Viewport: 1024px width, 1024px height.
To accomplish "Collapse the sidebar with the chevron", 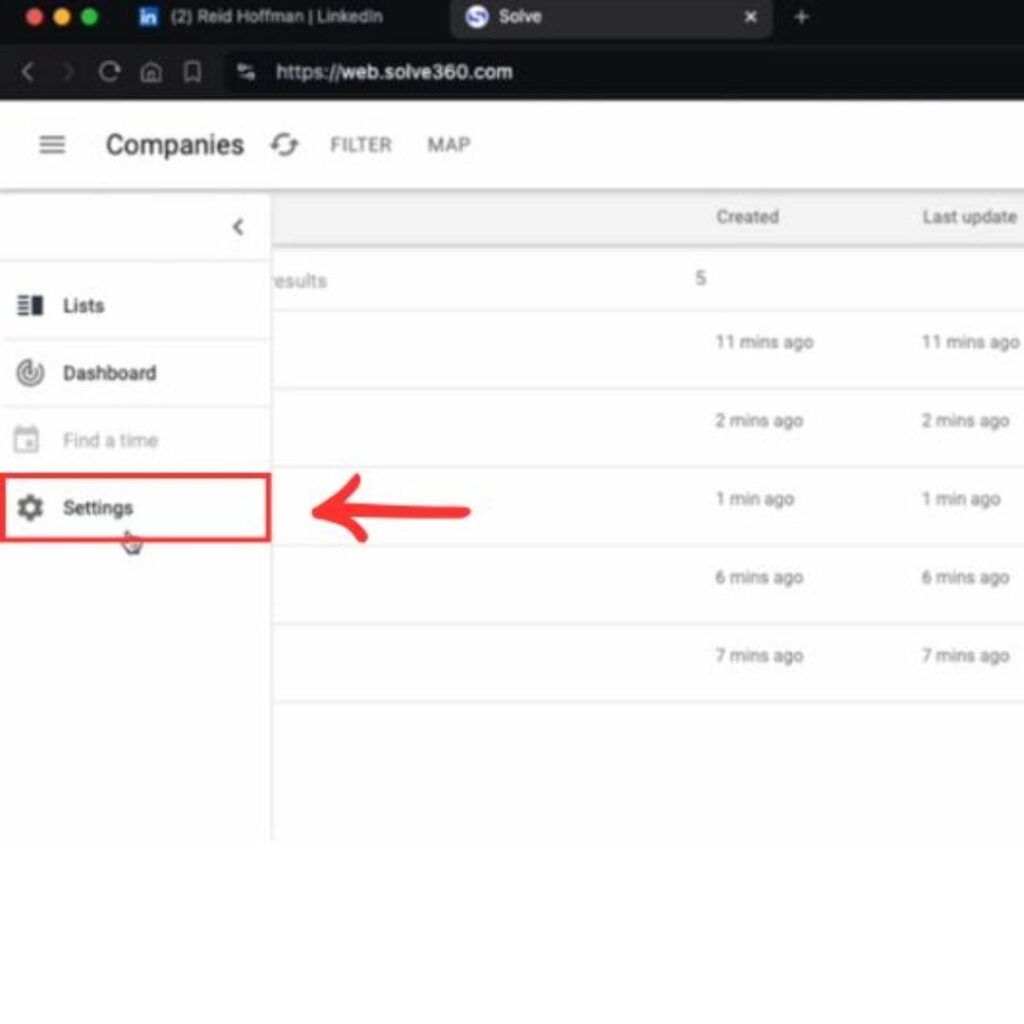I will click(238, 227).
